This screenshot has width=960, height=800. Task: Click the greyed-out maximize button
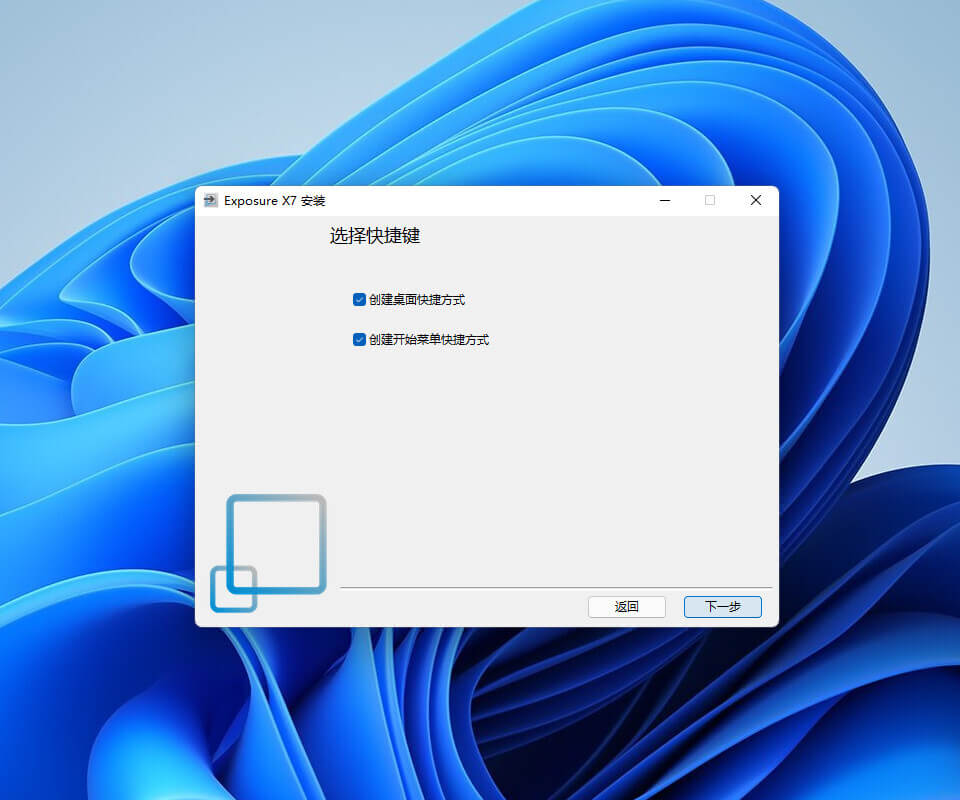click(710, 200)
